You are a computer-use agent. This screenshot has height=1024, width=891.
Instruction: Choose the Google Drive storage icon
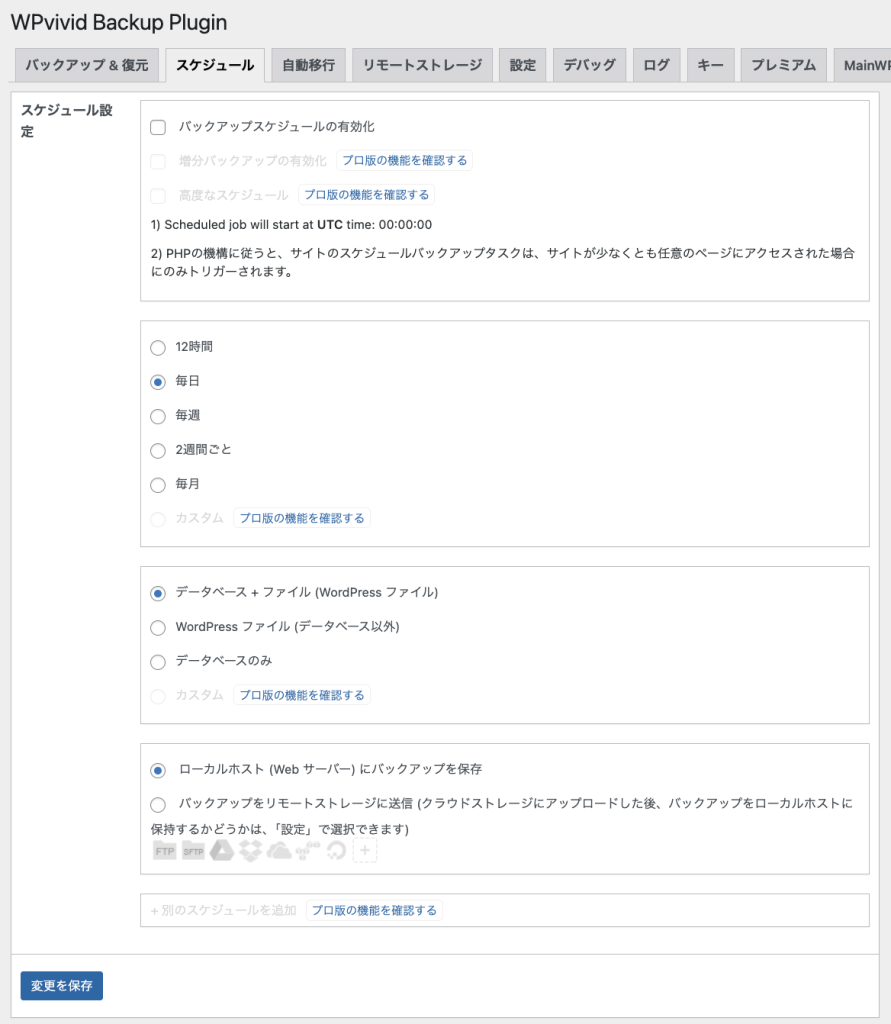pos(220,851)
